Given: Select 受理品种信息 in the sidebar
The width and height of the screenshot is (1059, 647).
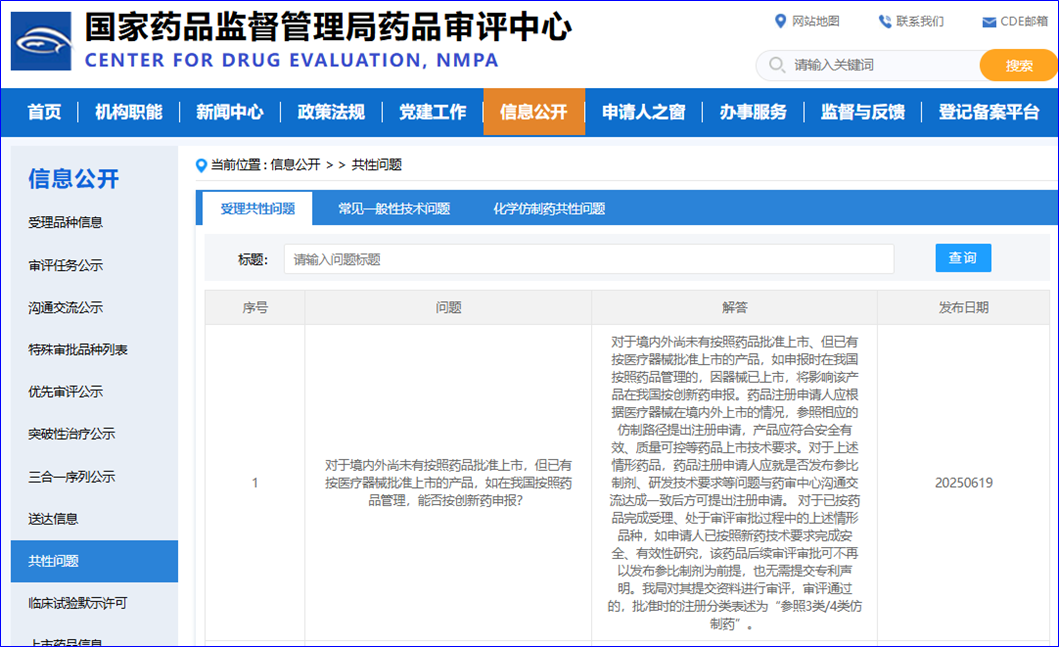Looking at the screenshot, I should pos(66,222).
